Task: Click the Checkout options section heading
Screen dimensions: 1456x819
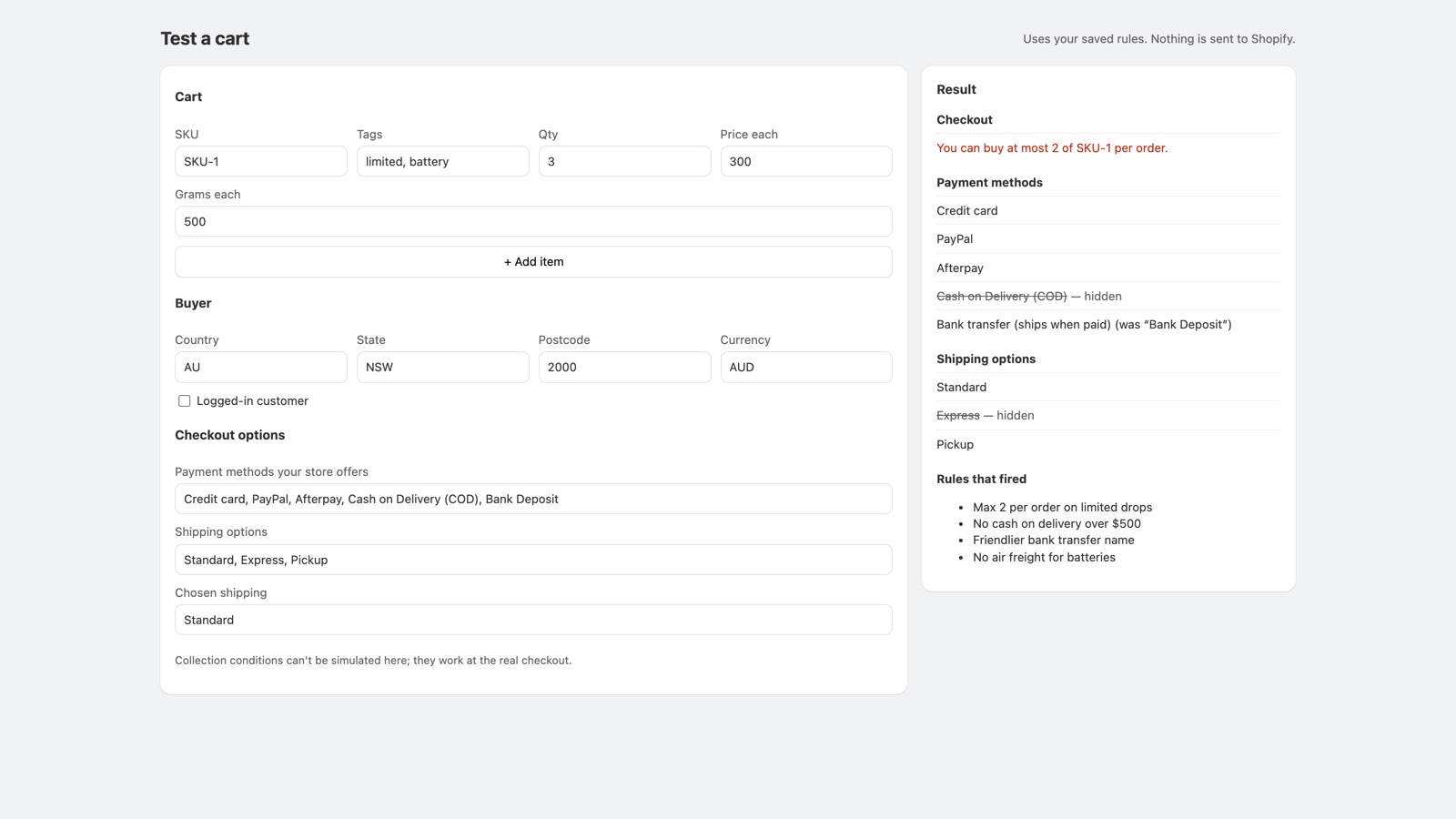Action: (229, 435)
